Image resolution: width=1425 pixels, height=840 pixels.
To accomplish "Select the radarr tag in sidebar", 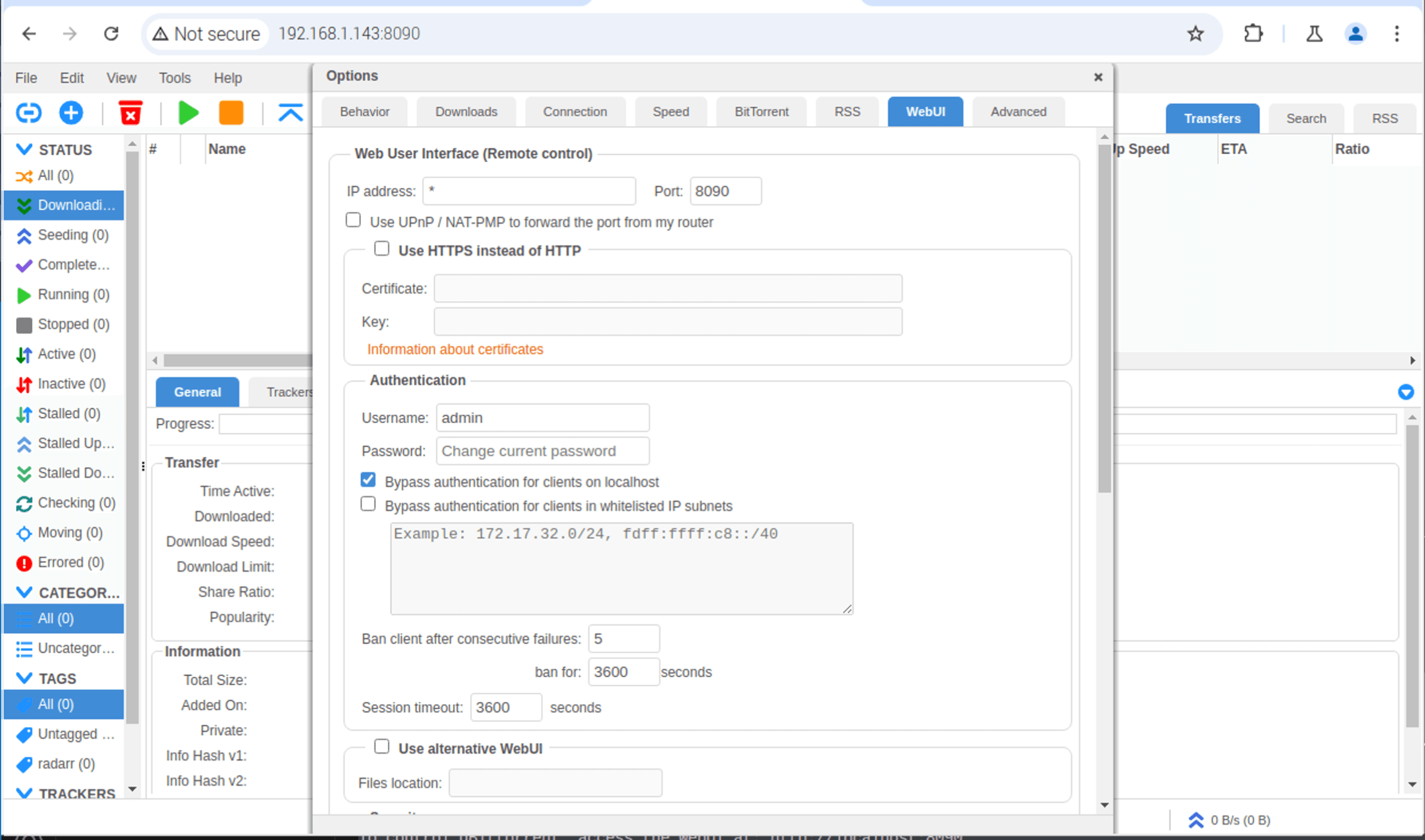I will coord(65,763).
